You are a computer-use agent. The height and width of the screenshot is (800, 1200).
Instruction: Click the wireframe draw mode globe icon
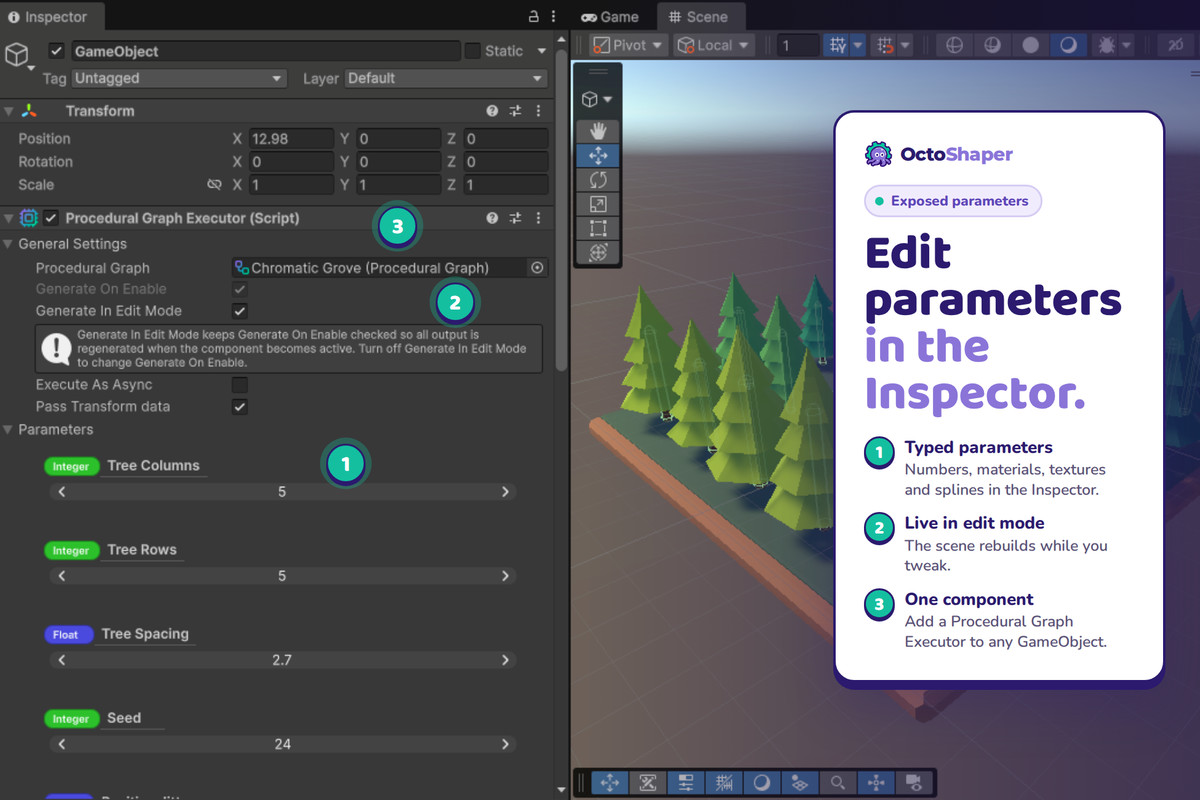(x=954, y=45)
